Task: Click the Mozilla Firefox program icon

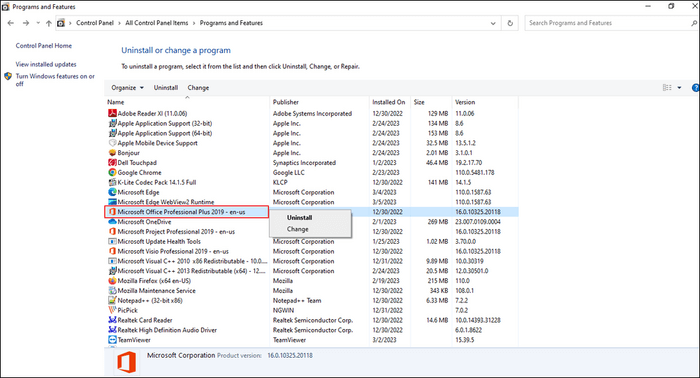Action: 112,281
